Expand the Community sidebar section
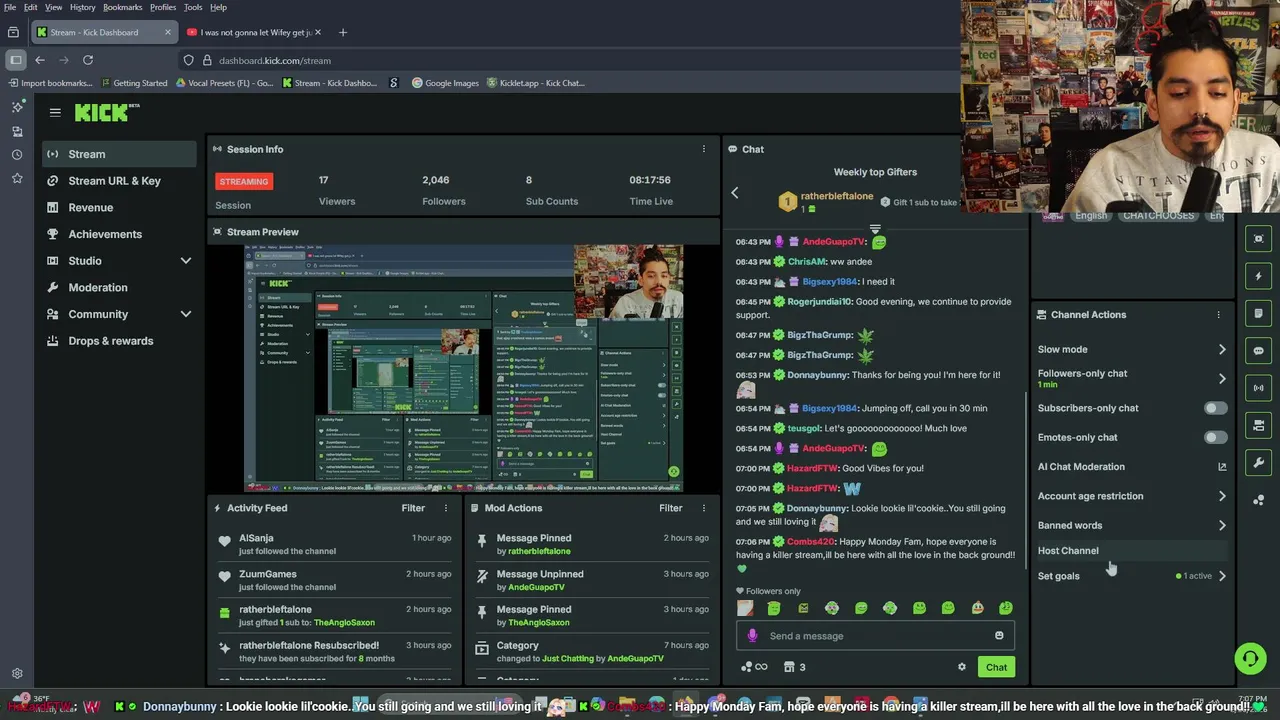Image resolution: width=1280 pixels, height=720 pixels. pos(119,314)
